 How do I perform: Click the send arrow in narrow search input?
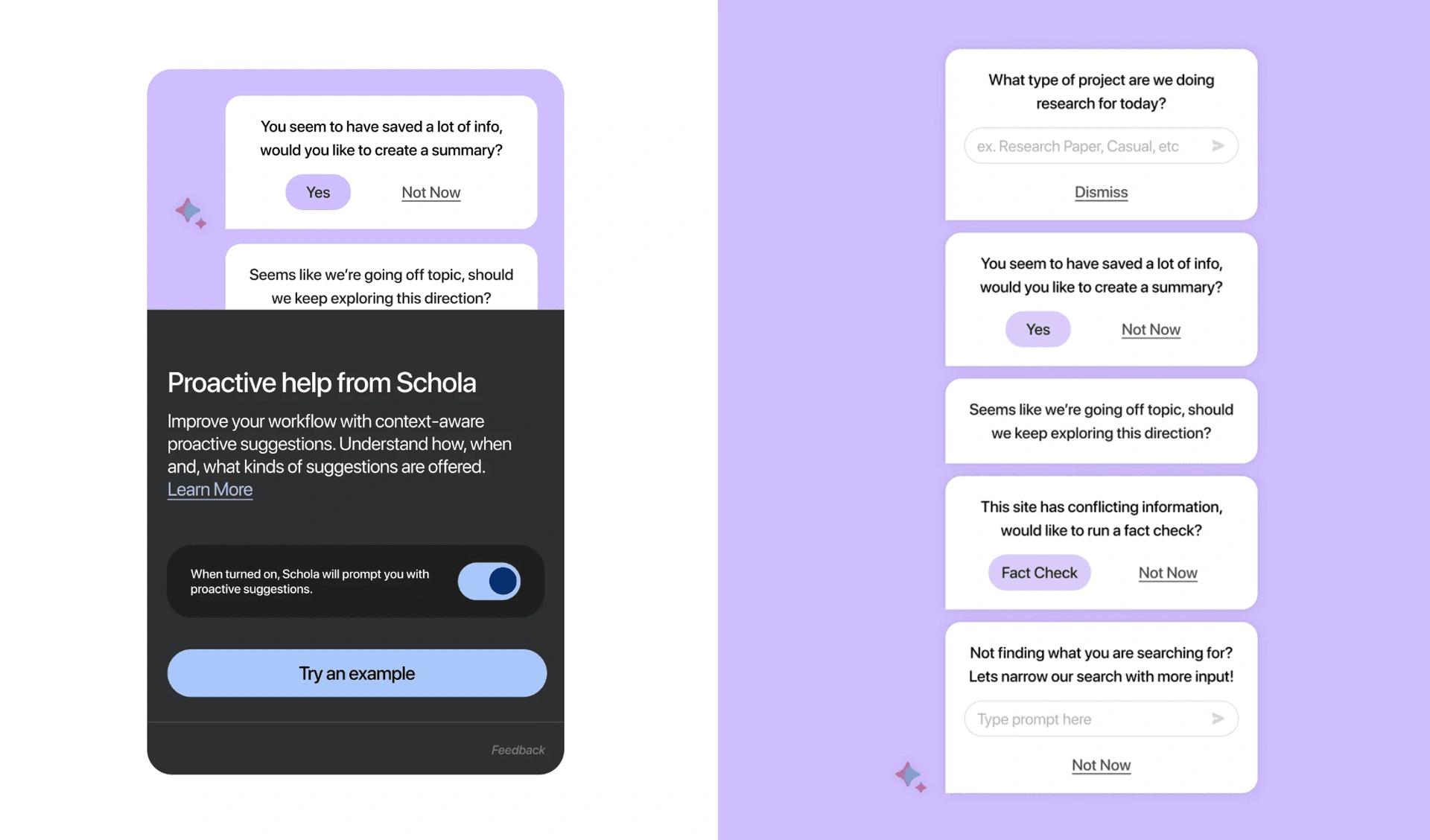tap(1217, 718)
